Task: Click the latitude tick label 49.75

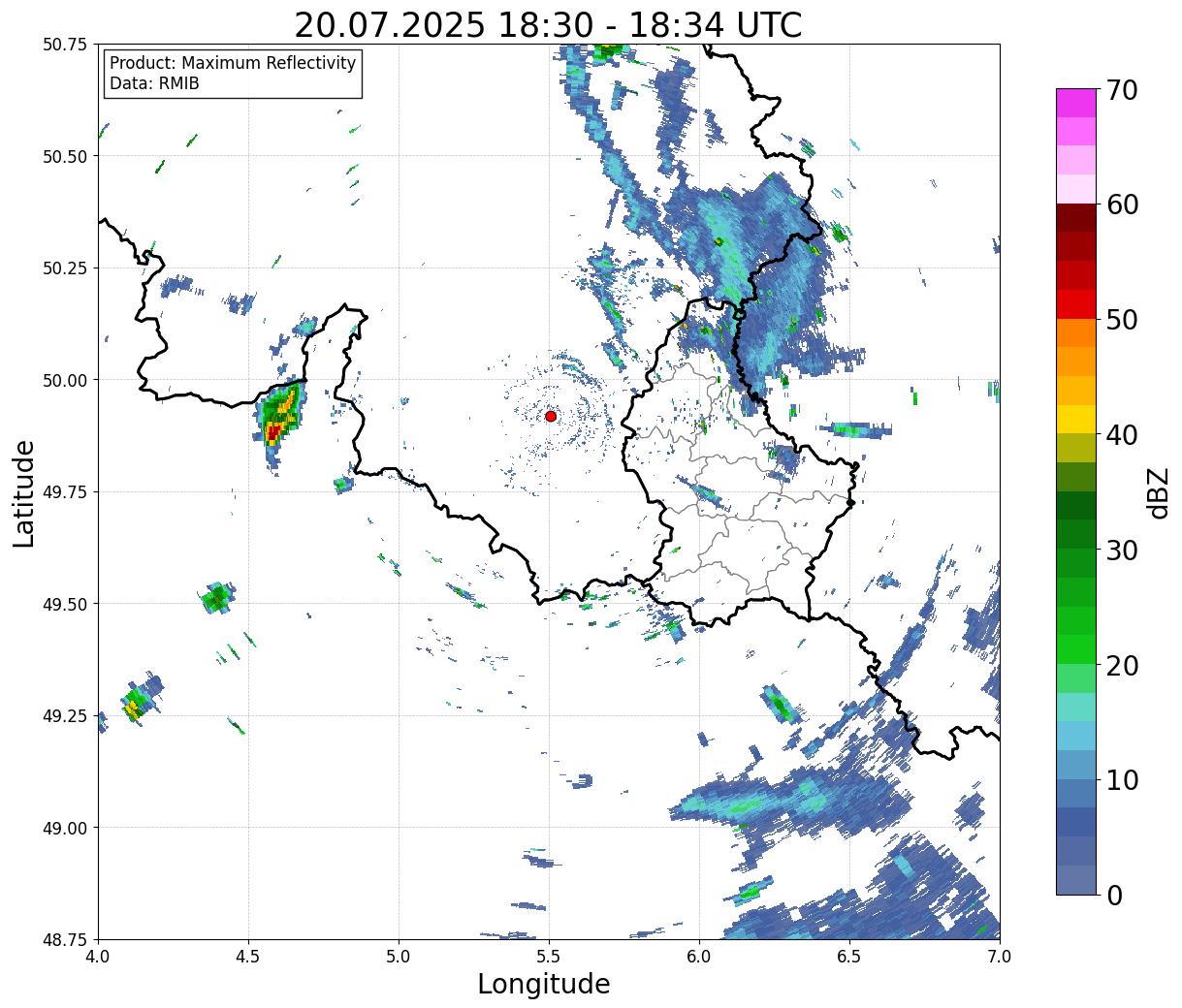Action: point(64,492)
